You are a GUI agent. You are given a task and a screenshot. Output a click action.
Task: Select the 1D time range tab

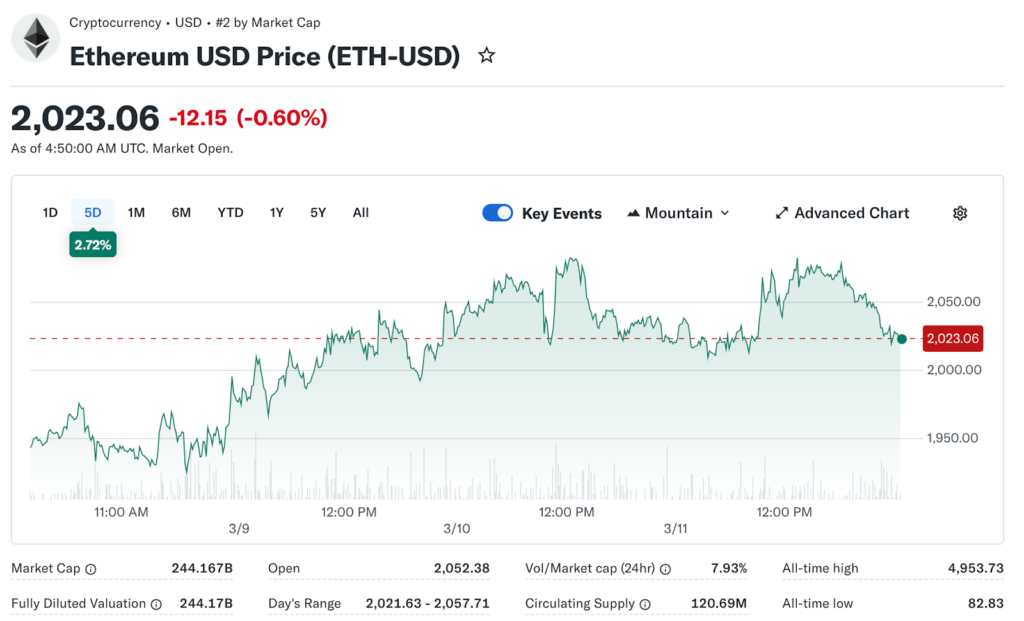click(x=50, y=212)
